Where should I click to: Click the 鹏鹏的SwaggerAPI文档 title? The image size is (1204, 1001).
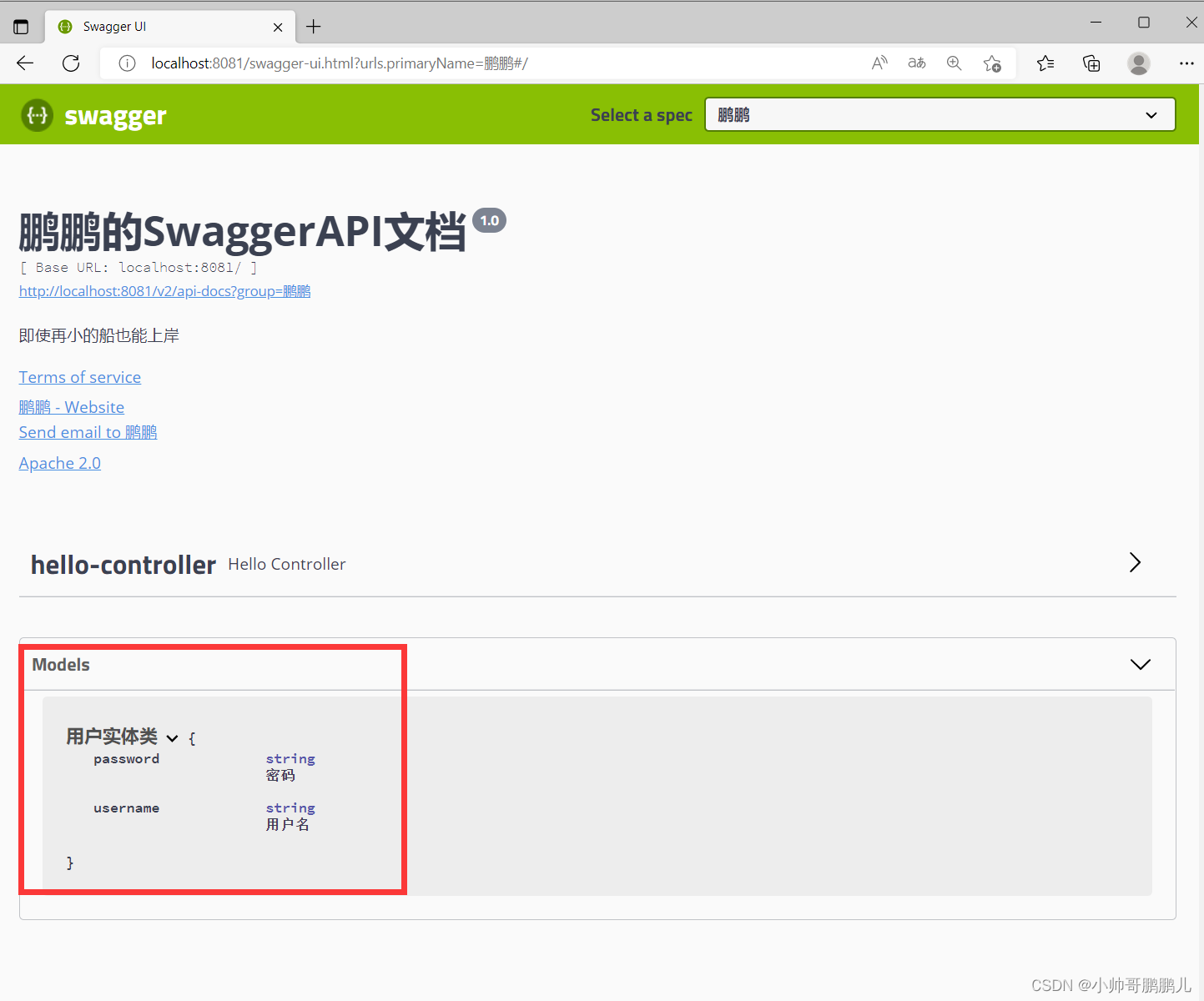[242, 231]
